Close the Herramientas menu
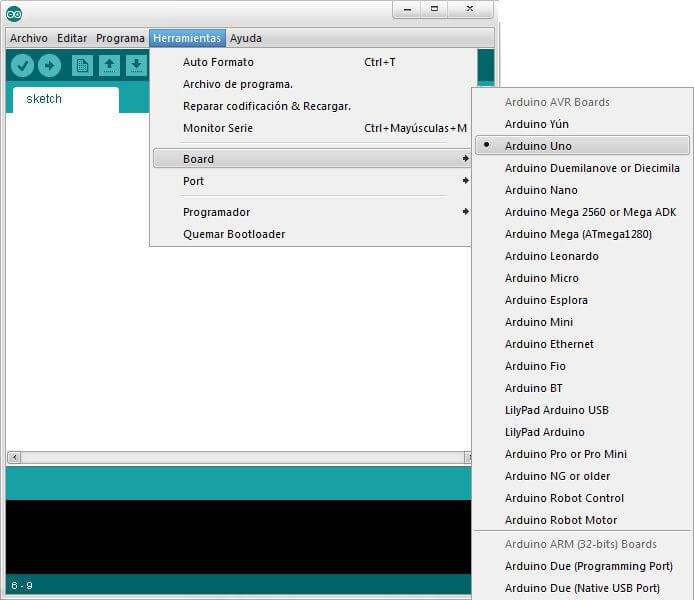694x600 pixels. click(187, 38)
